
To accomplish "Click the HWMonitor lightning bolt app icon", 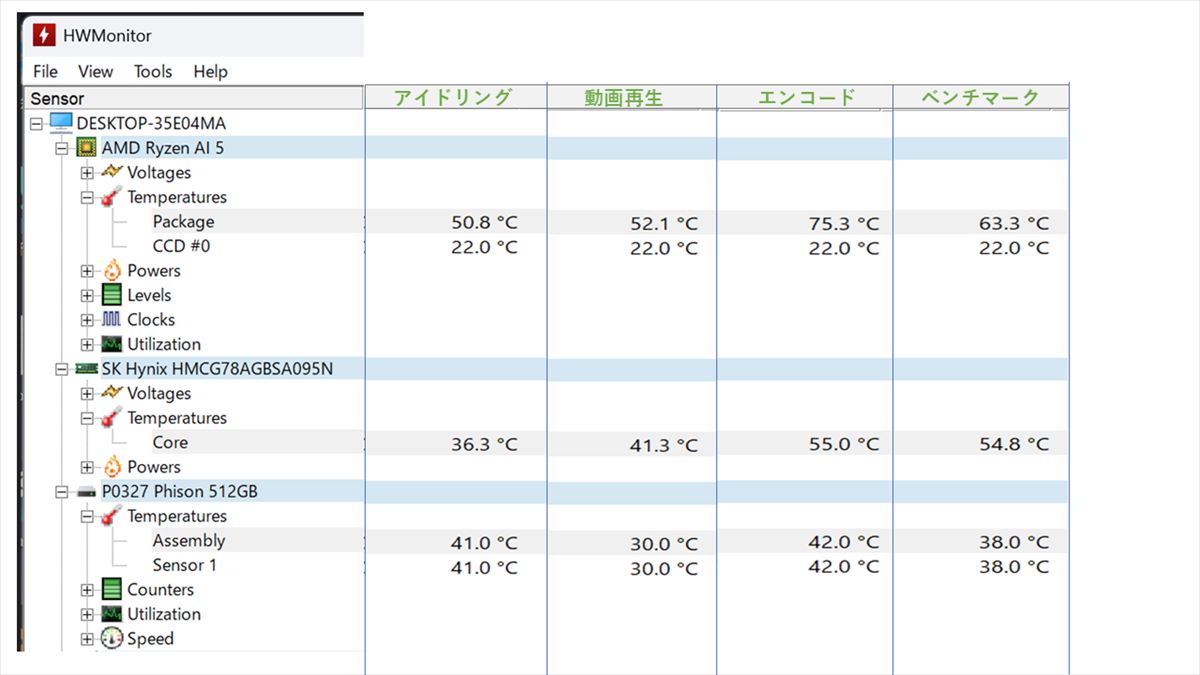I will 44,36.
